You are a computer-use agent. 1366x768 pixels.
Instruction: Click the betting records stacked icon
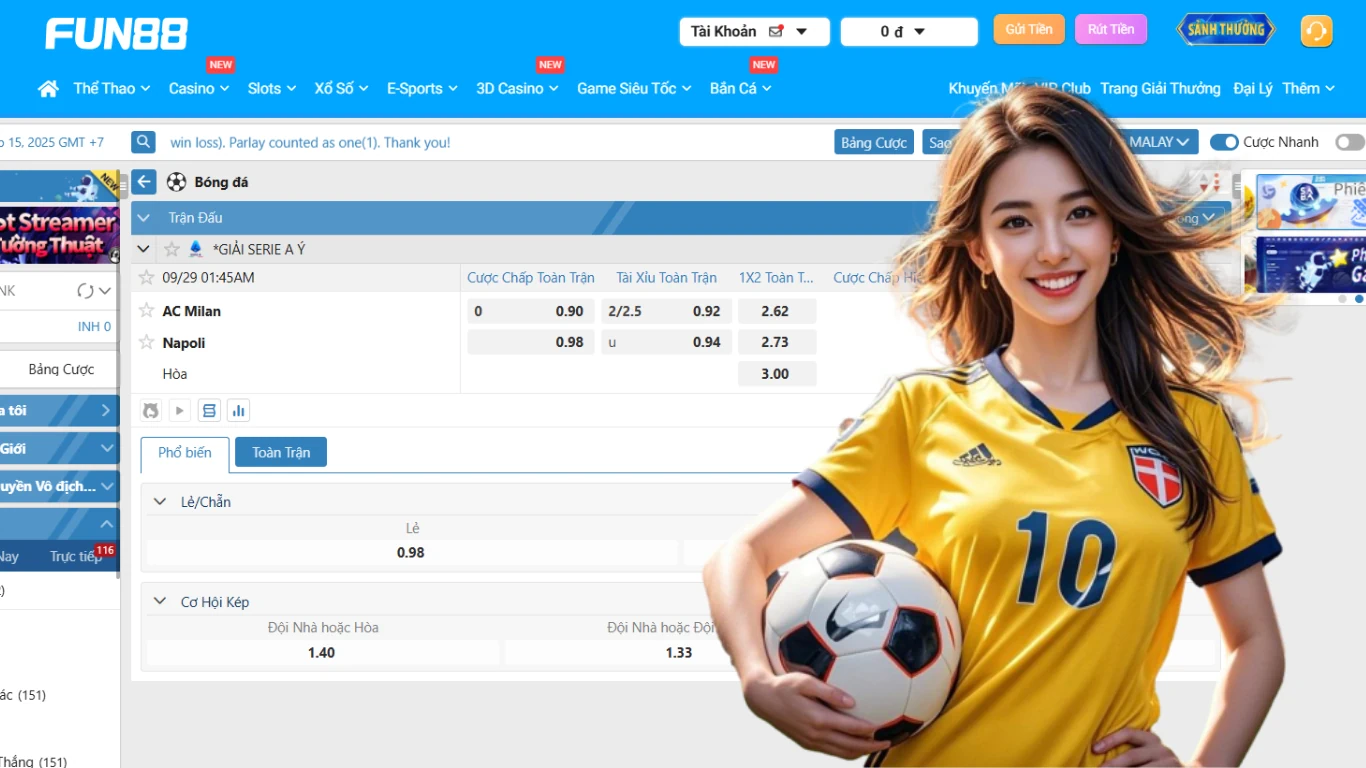[209, 410]
